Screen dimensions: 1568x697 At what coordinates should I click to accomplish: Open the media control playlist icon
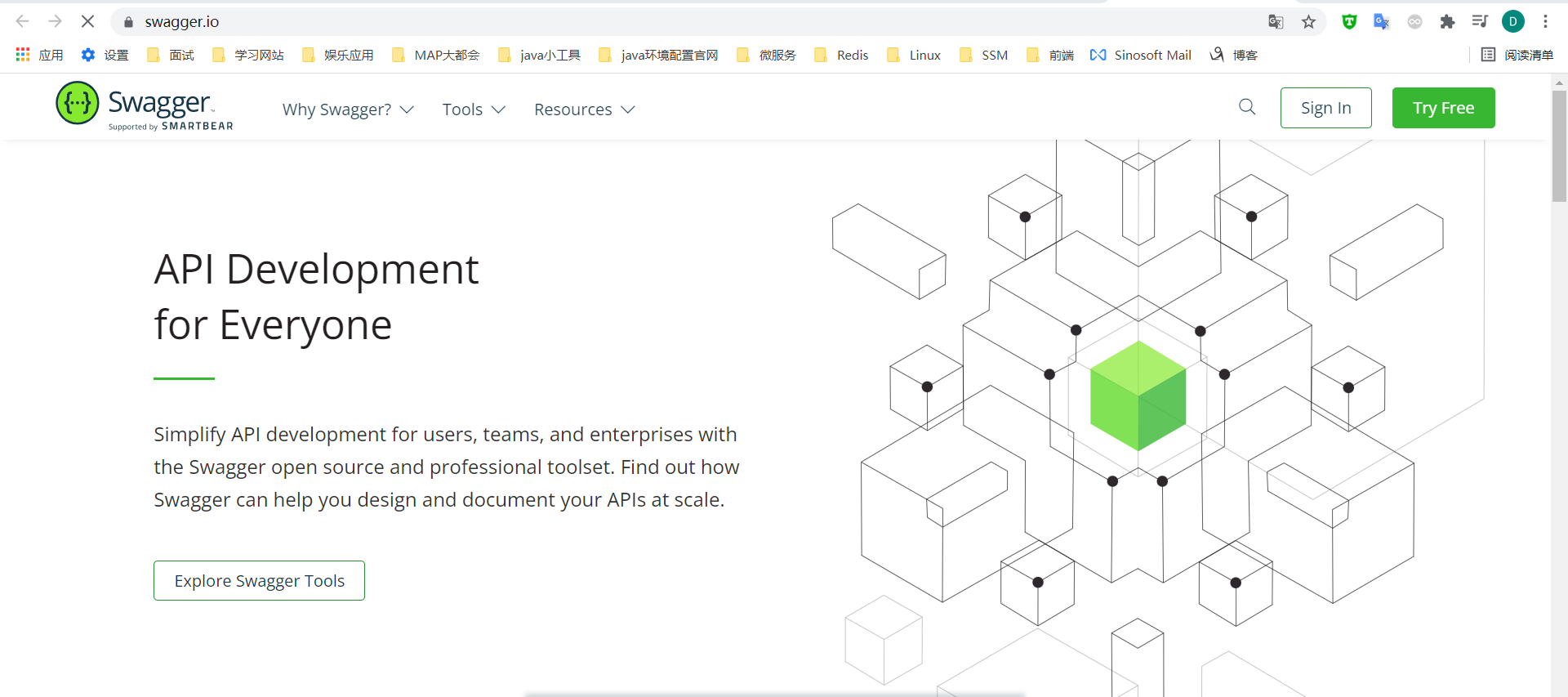pyautogui.click(x=1480, y=22)
